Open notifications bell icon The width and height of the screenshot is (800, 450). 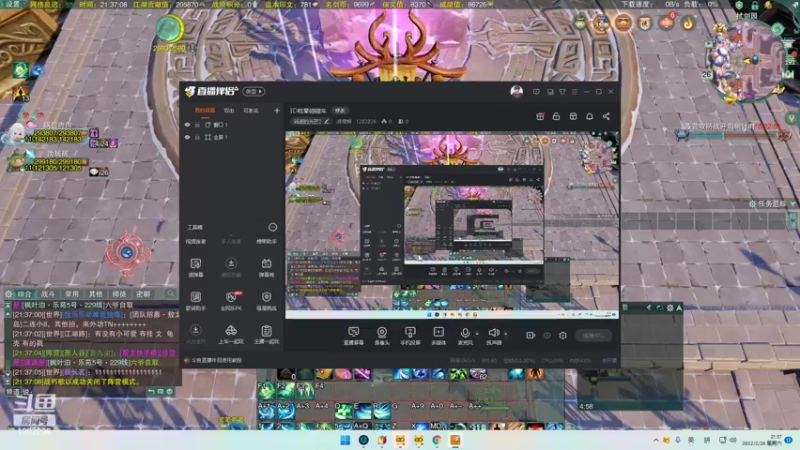pos(589,116)
